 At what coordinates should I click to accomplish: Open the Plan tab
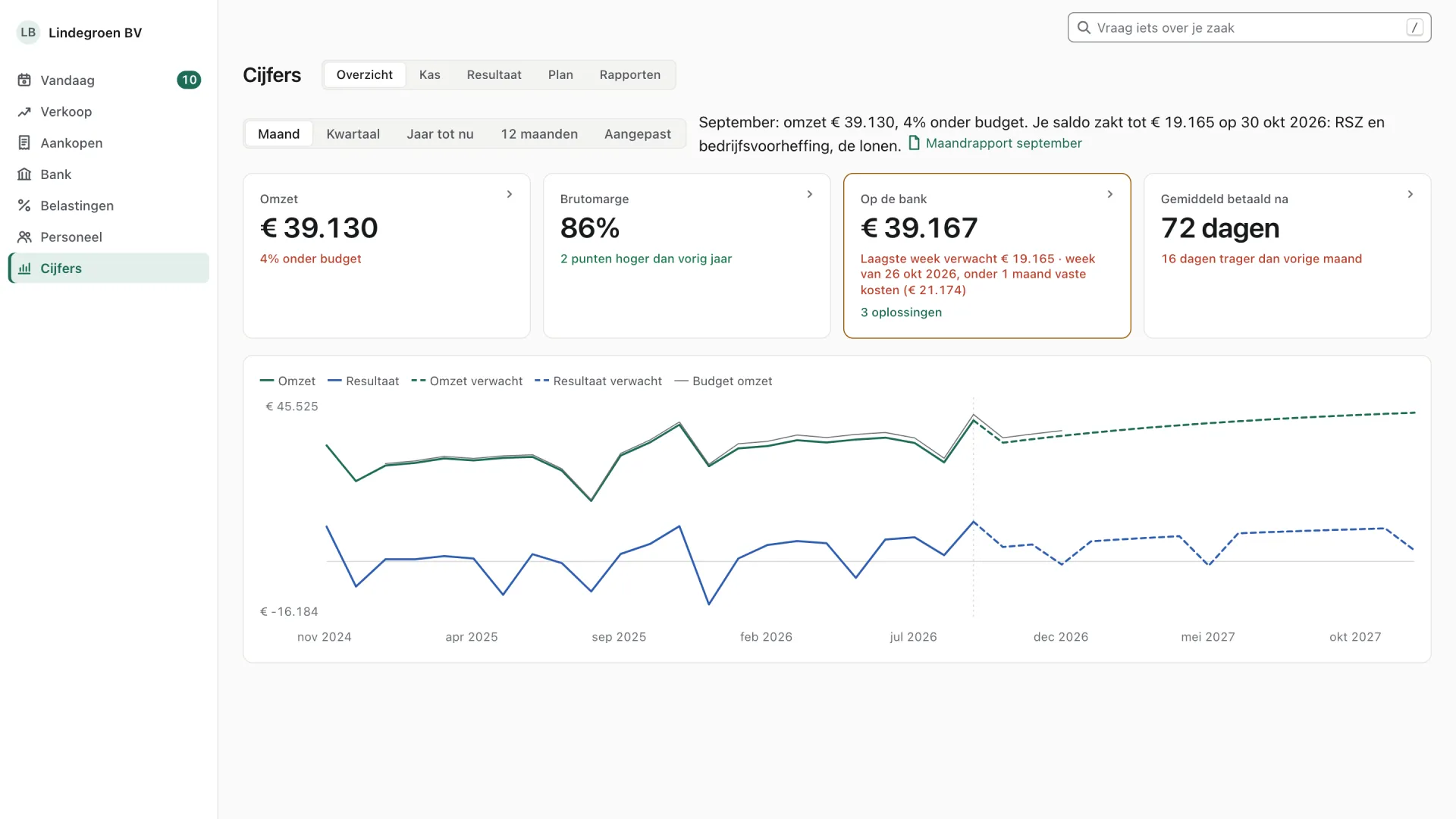point(560,75)
